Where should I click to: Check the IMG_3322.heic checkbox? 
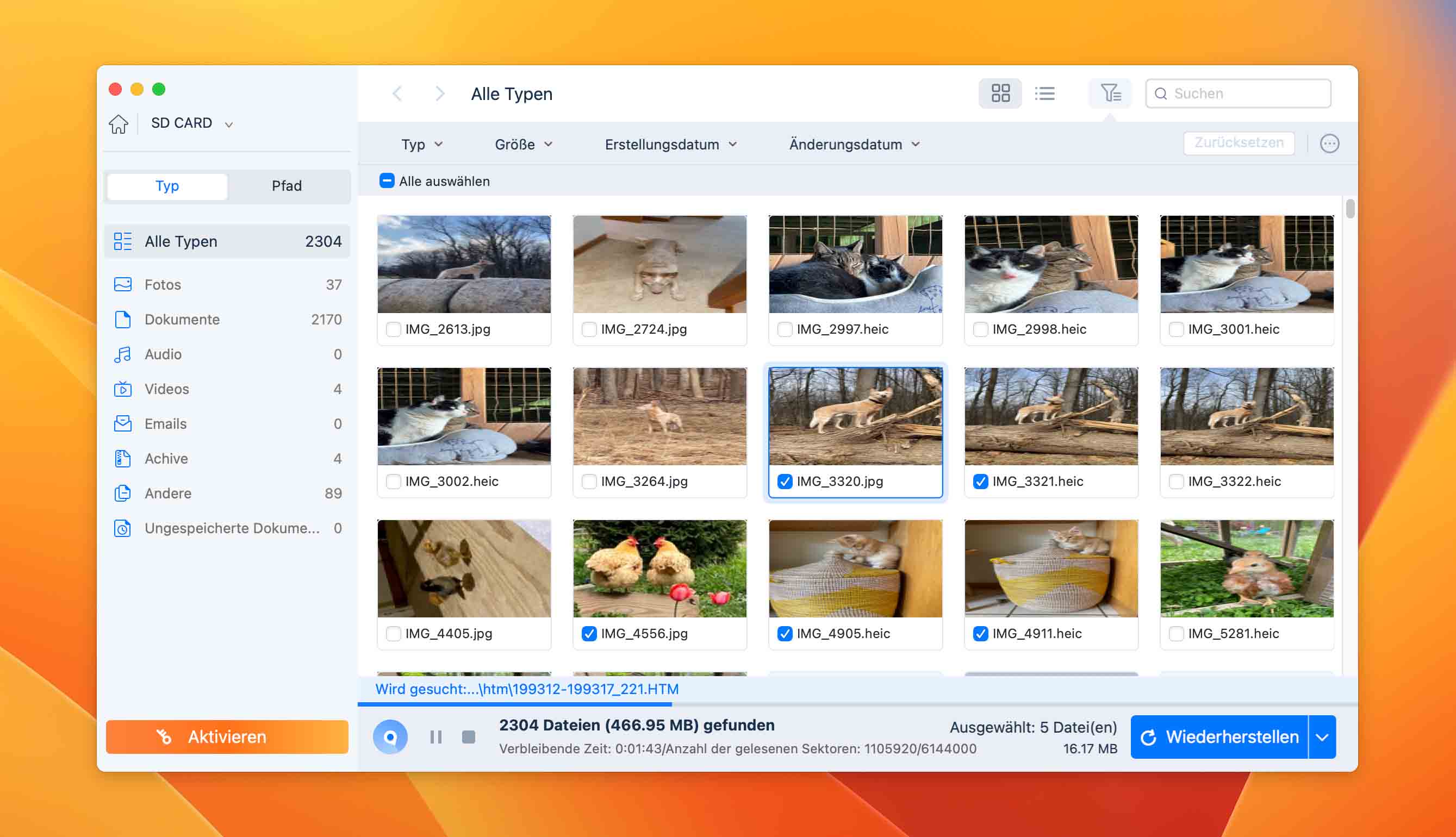1176,481
